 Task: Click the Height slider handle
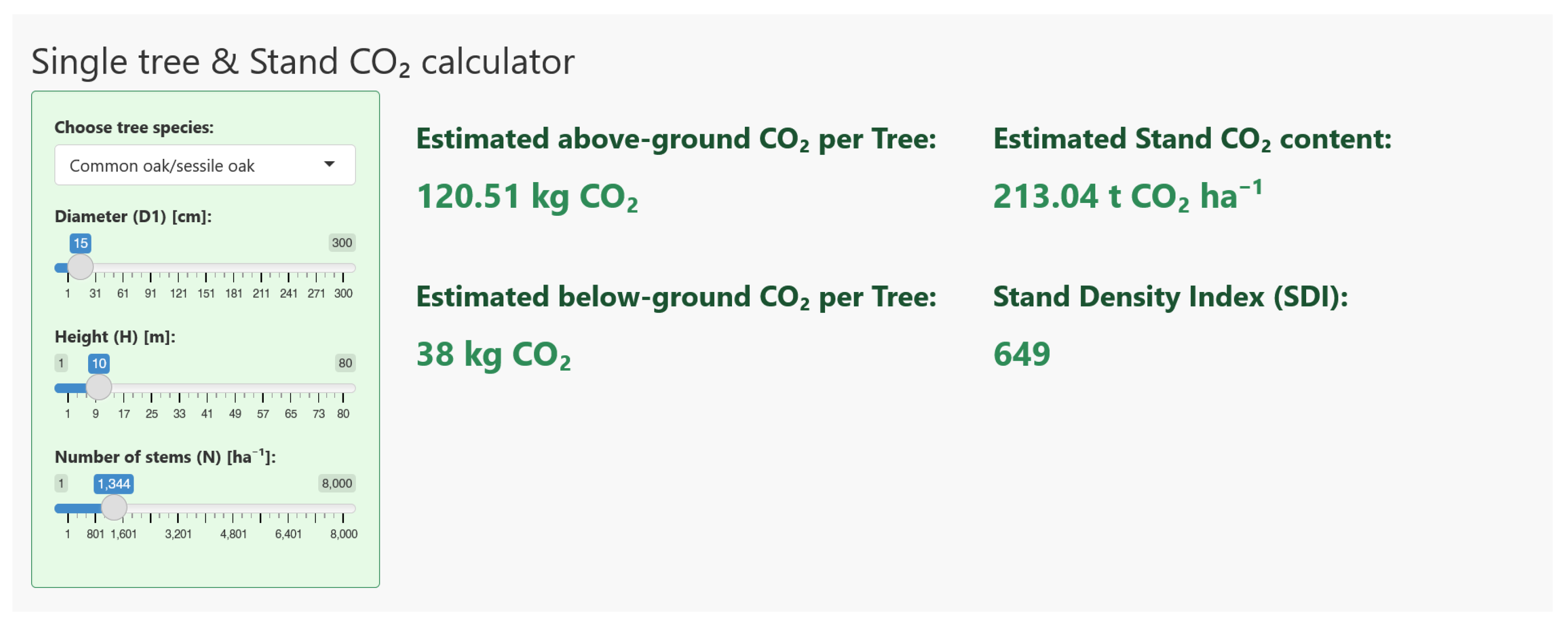tap(98, 387)
